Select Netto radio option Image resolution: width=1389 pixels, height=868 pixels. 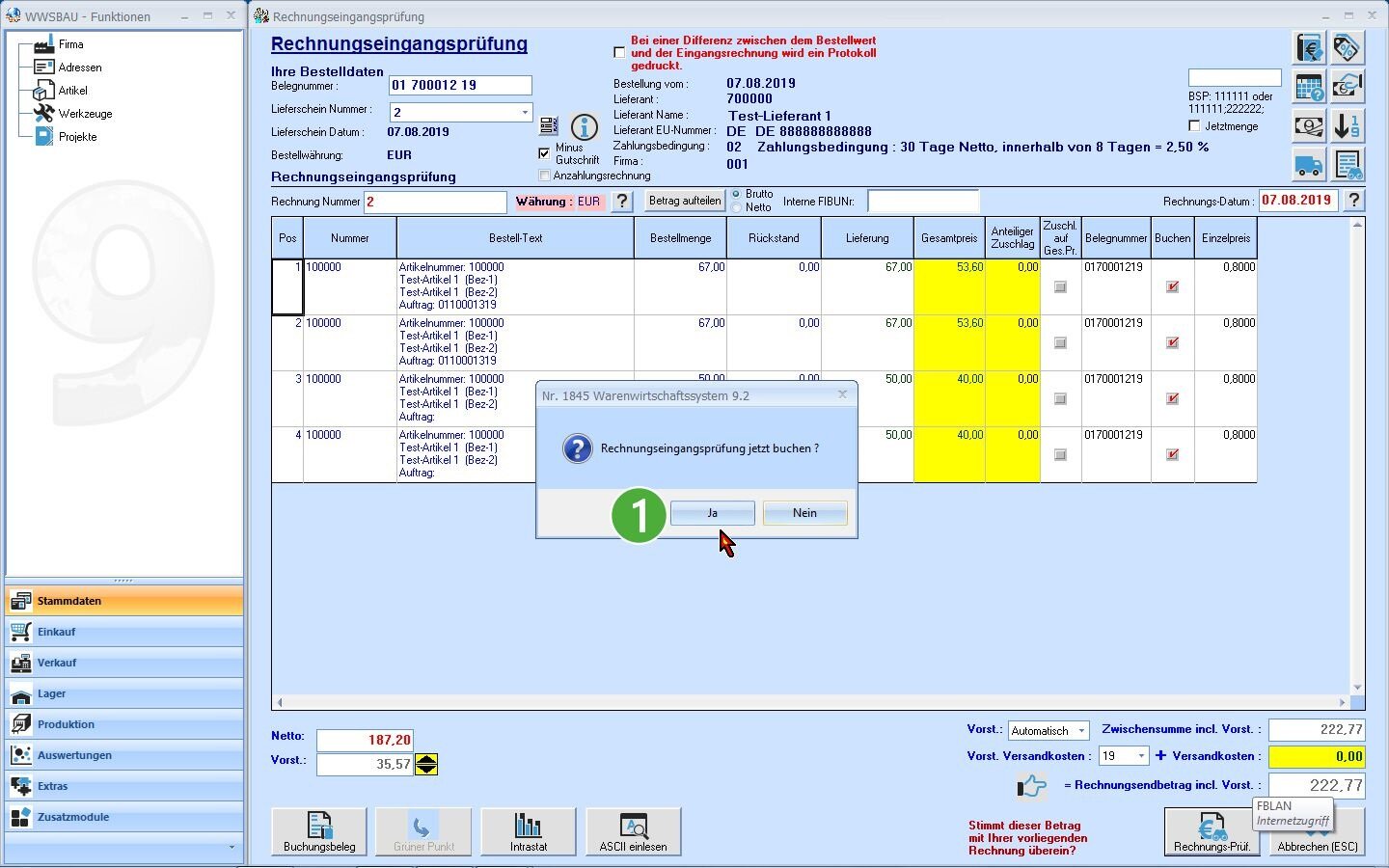click(x=737, y=207)
